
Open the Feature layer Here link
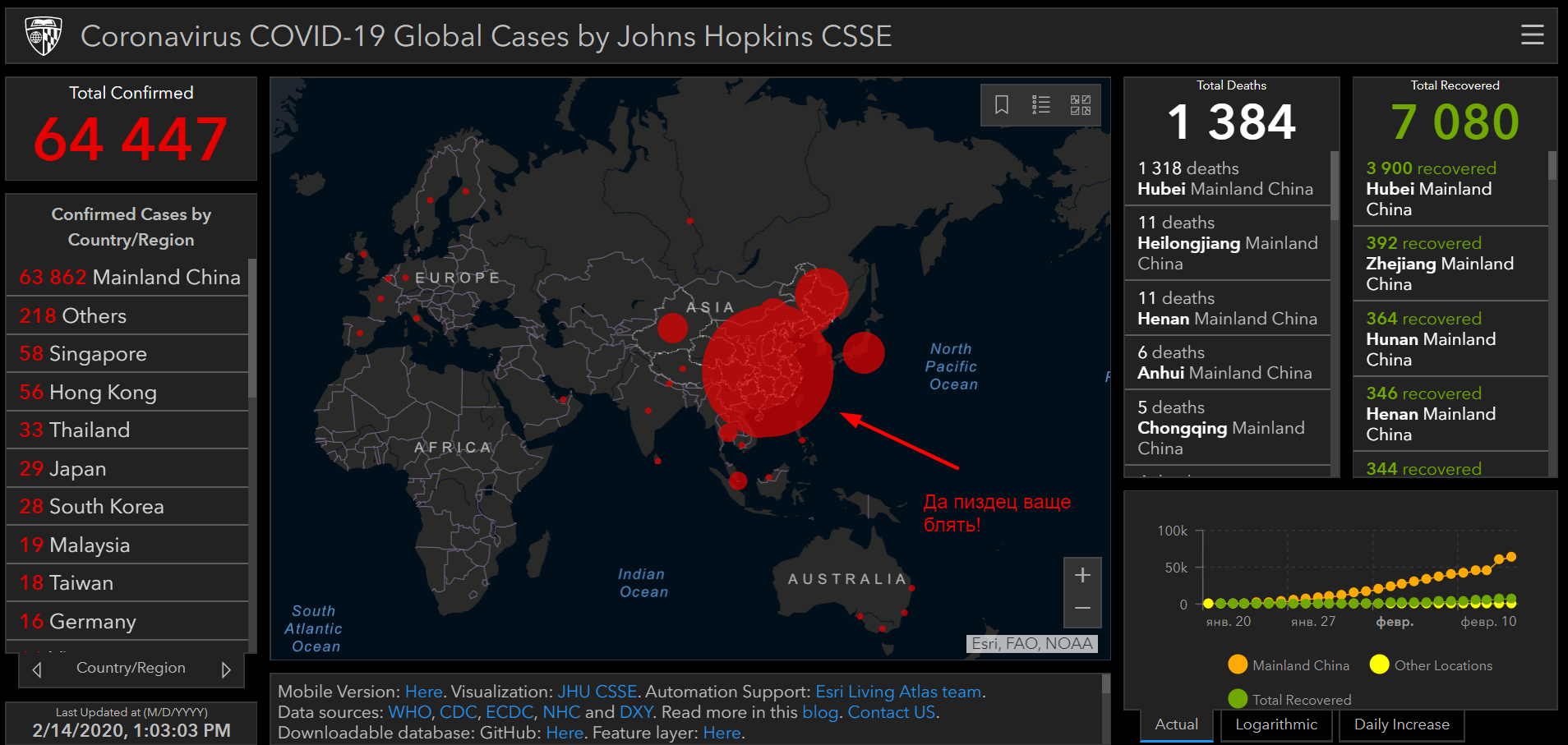tap(722, 733)
